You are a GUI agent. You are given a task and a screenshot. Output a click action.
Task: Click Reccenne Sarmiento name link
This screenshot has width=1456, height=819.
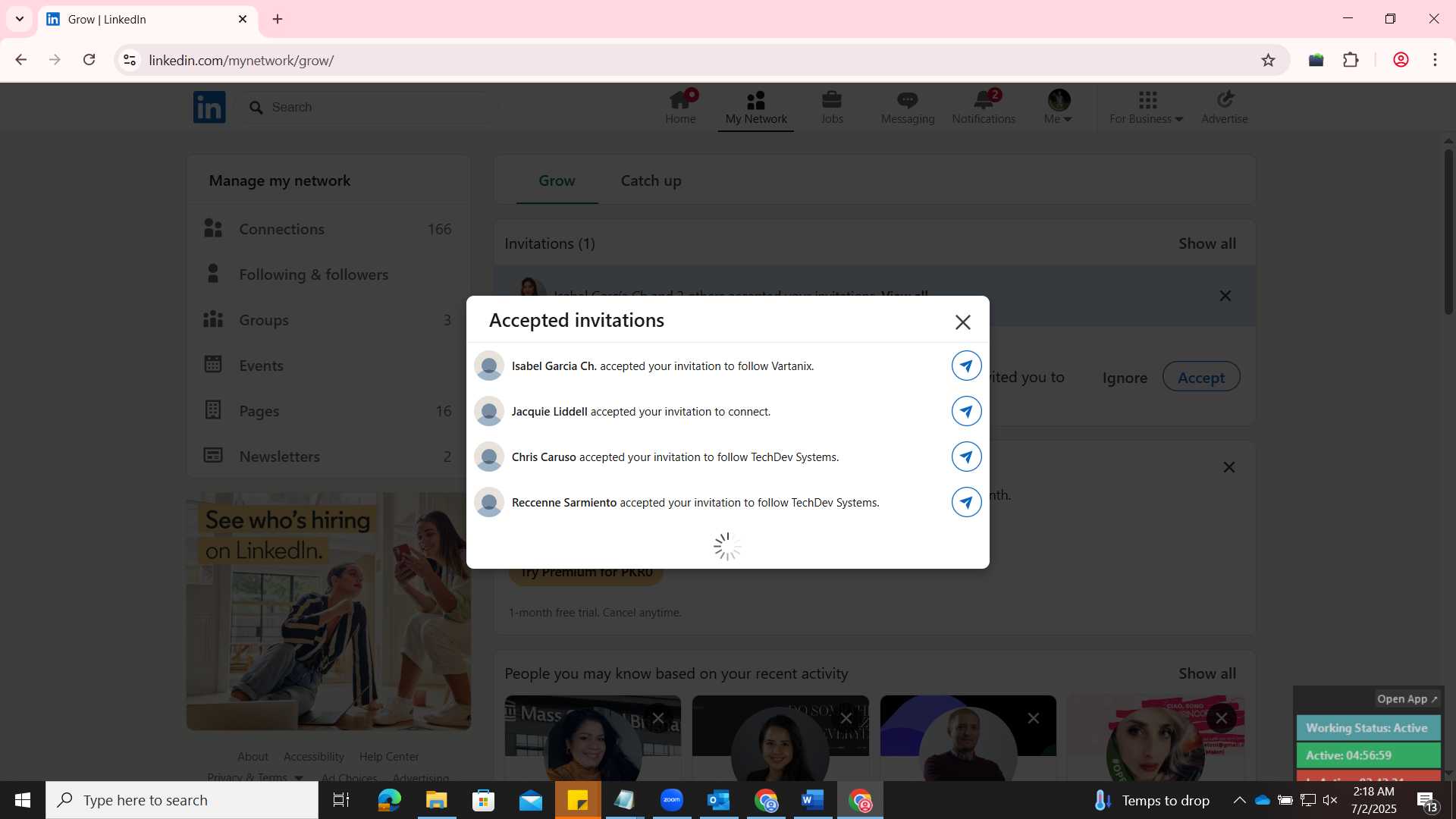[x=564, y=502]
